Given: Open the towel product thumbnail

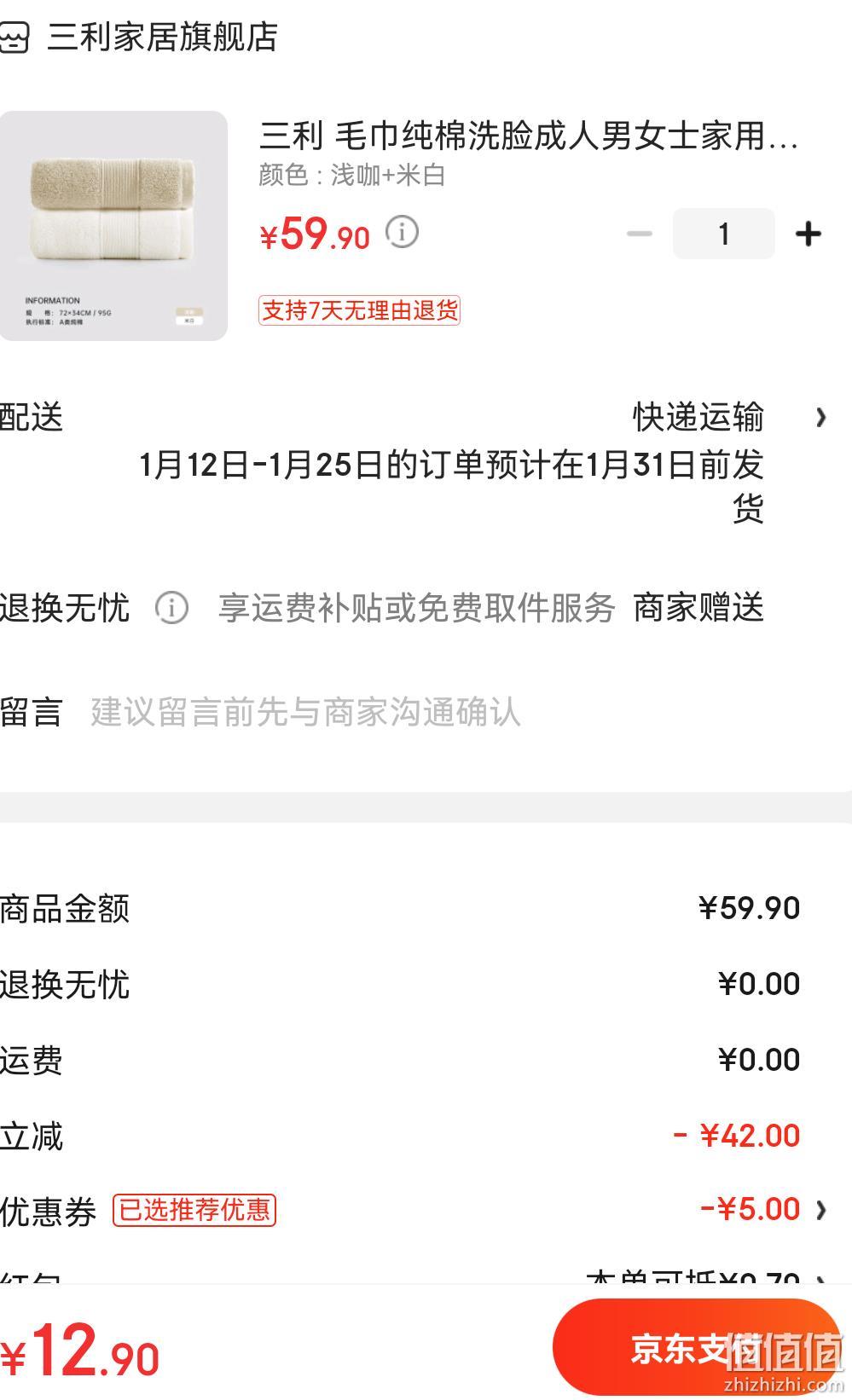Looking at the screenshot, I should 113,226.
